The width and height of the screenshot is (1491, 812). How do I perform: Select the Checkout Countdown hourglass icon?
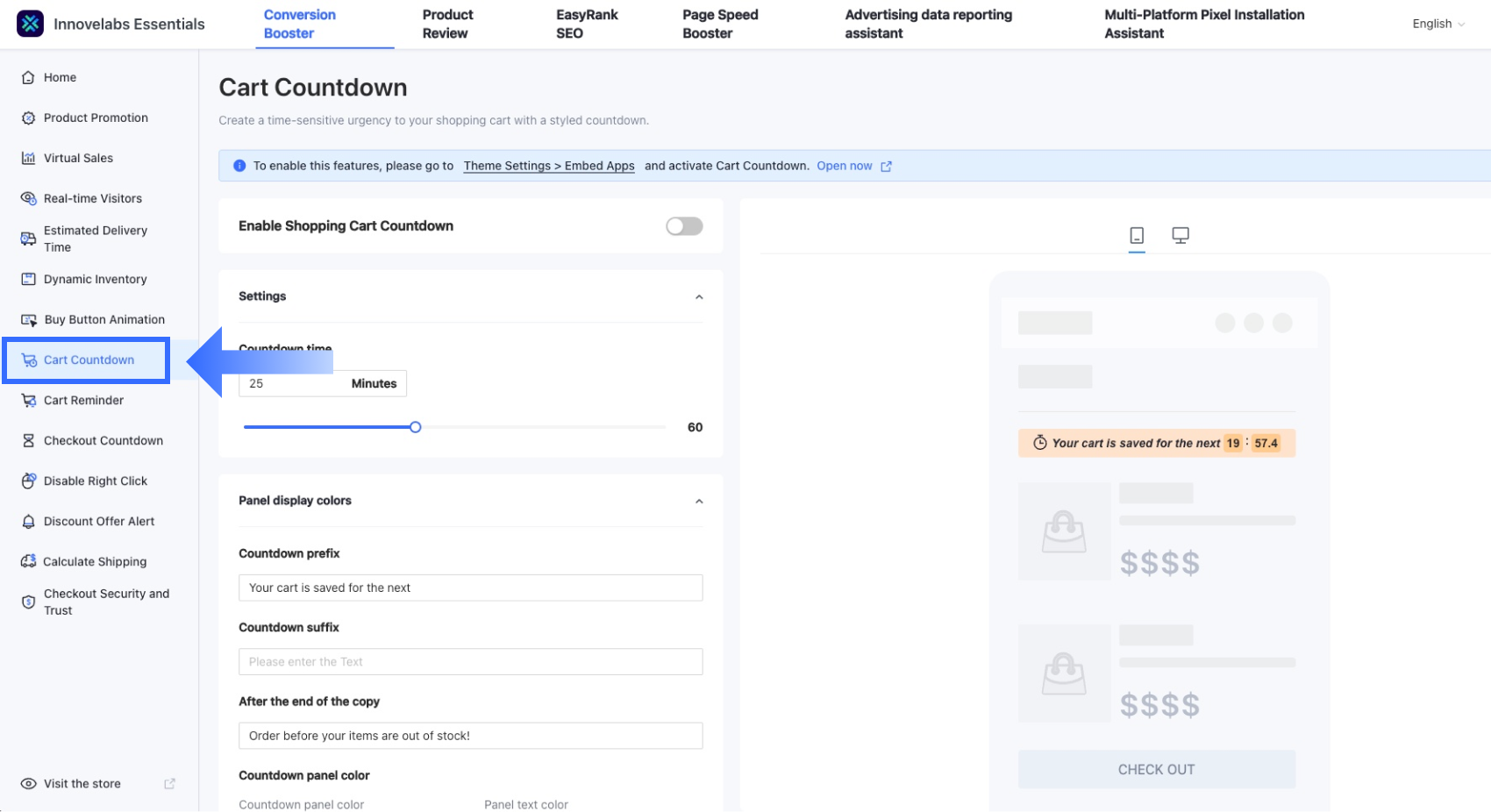point(28,440)
